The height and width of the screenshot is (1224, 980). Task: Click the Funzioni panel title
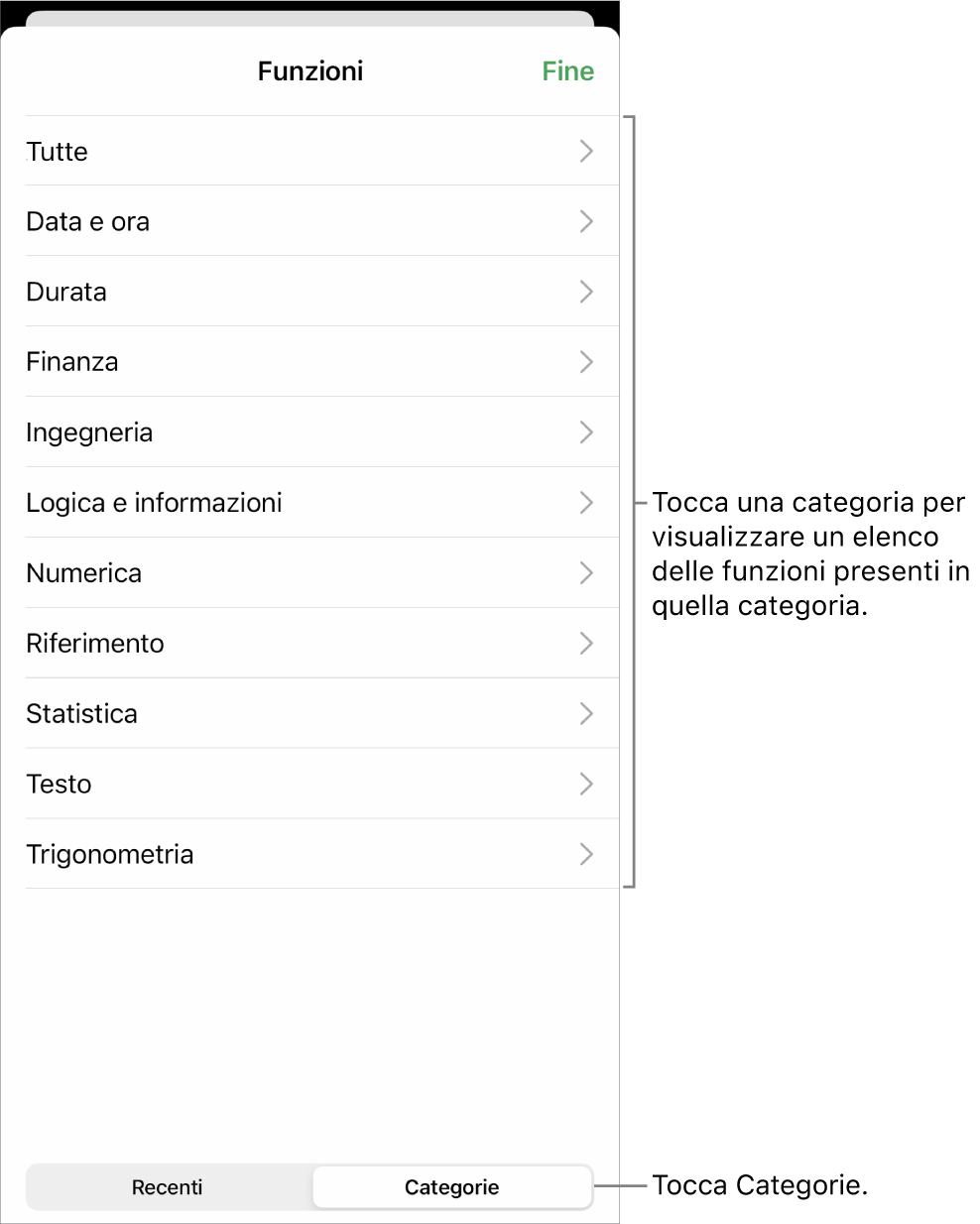(x=310, y=71)
